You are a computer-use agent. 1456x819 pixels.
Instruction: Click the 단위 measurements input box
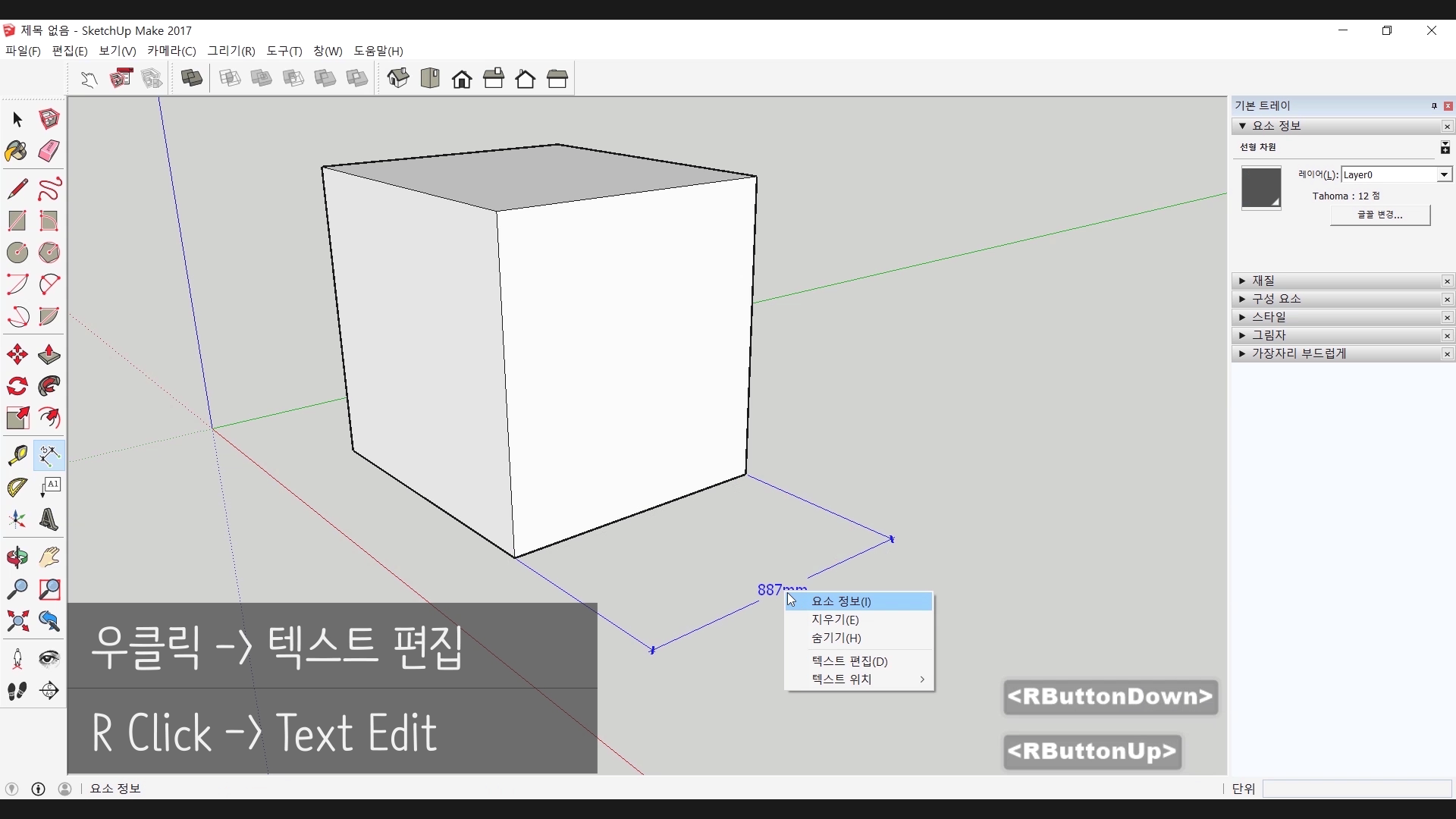(x=1356, y=789)
